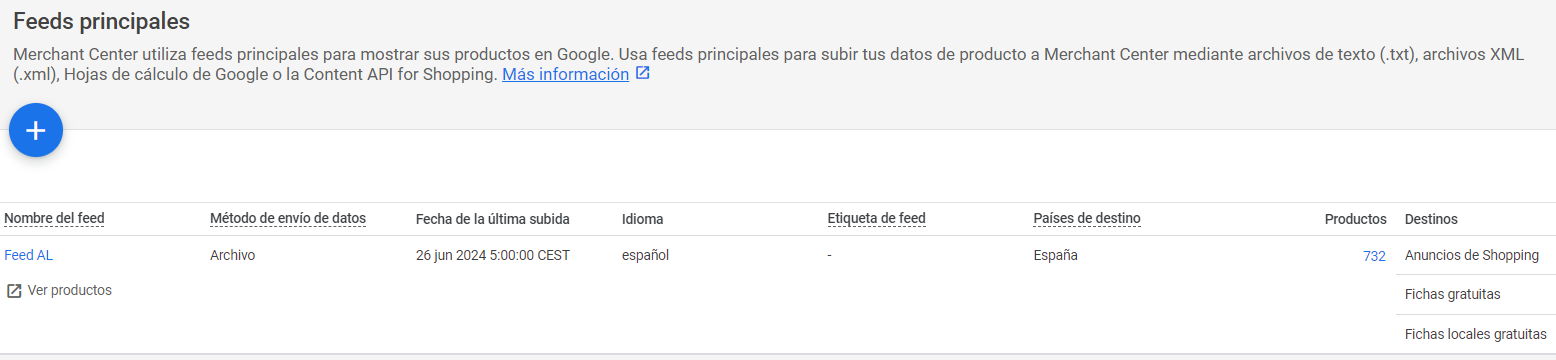Click the Destinos column header
Viewport: 1556px width, 360px height.
[x=1431, y=219]
